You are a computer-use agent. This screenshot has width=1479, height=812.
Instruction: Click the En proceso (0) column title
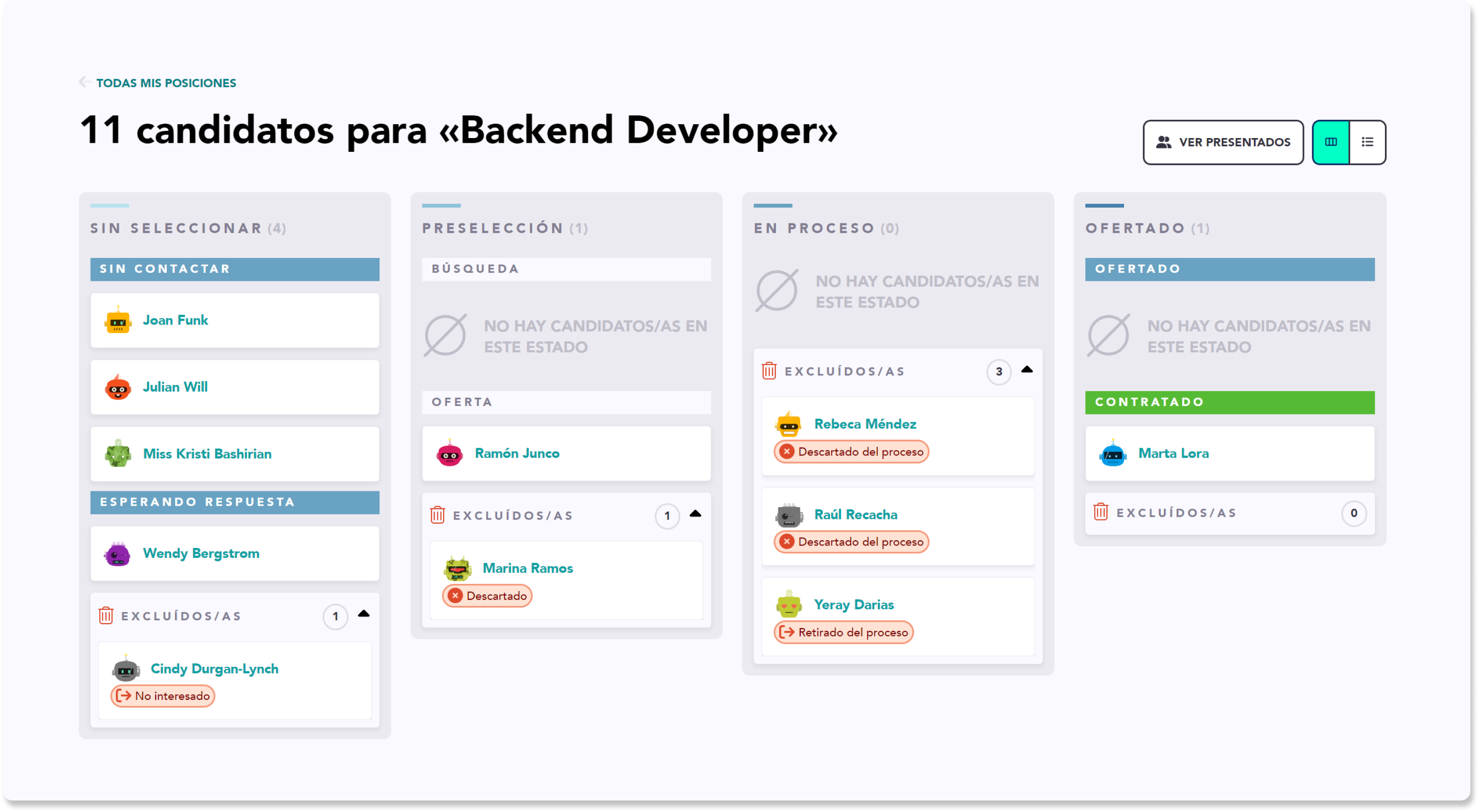(x=826, y=228)
